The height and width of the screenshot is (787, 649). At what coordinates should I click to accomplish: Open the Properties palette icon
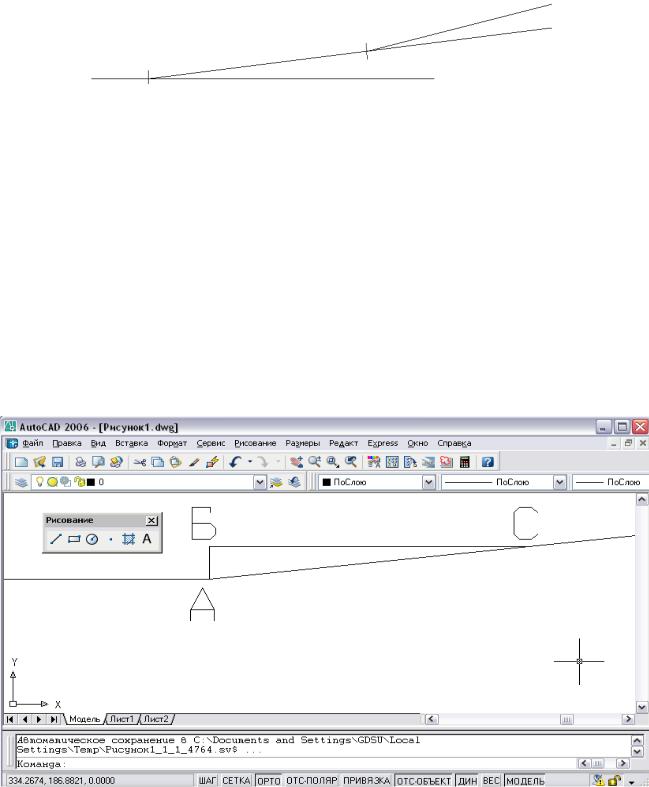click(373, 462)
